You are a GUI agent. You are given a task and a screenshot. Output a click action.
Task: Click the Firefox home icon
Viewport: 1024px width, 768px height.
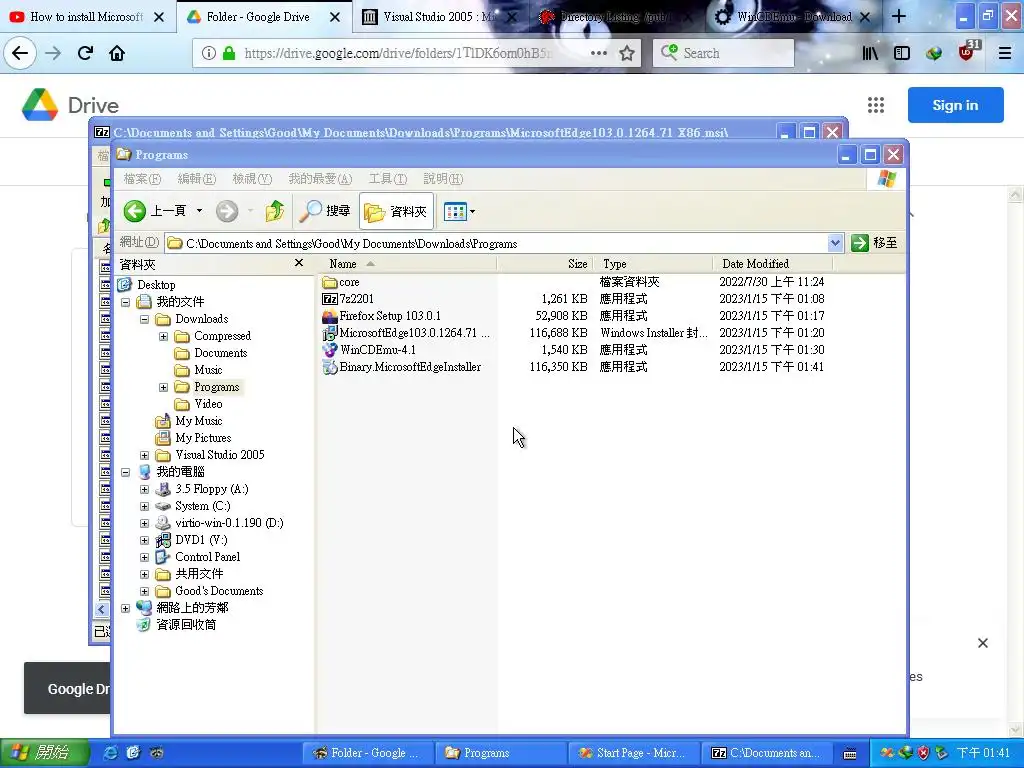tap(117, 53)
